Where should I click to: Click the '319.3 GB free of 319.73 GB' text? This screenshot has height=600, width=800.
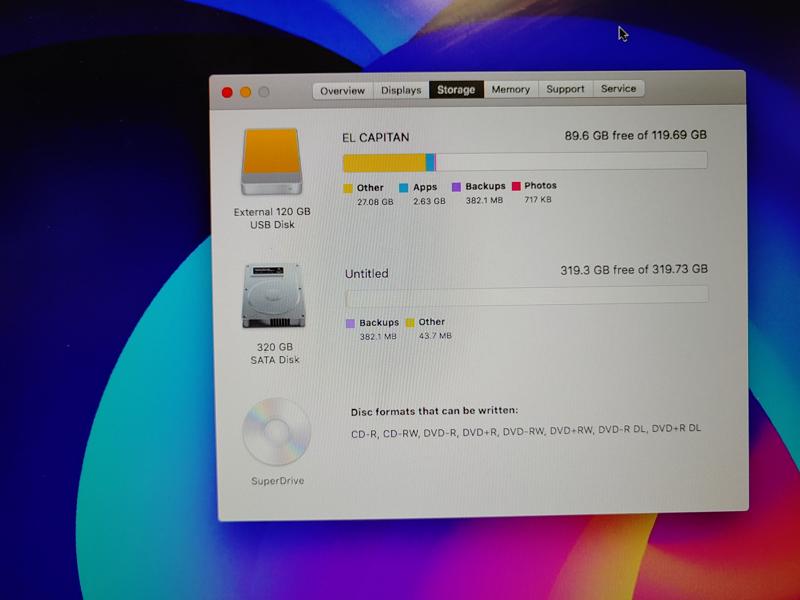(x=634, y=270)
